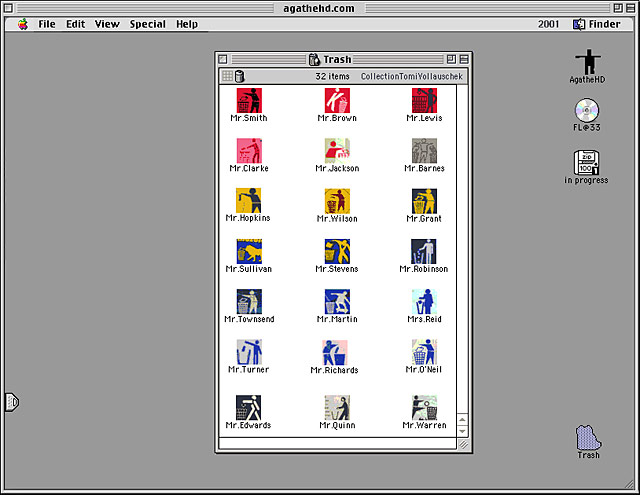Click the Mr.Stevens icon
Image resolution: width=640 pixels, height=495 pixels.
pyautogui.click(x=337, y=251)
